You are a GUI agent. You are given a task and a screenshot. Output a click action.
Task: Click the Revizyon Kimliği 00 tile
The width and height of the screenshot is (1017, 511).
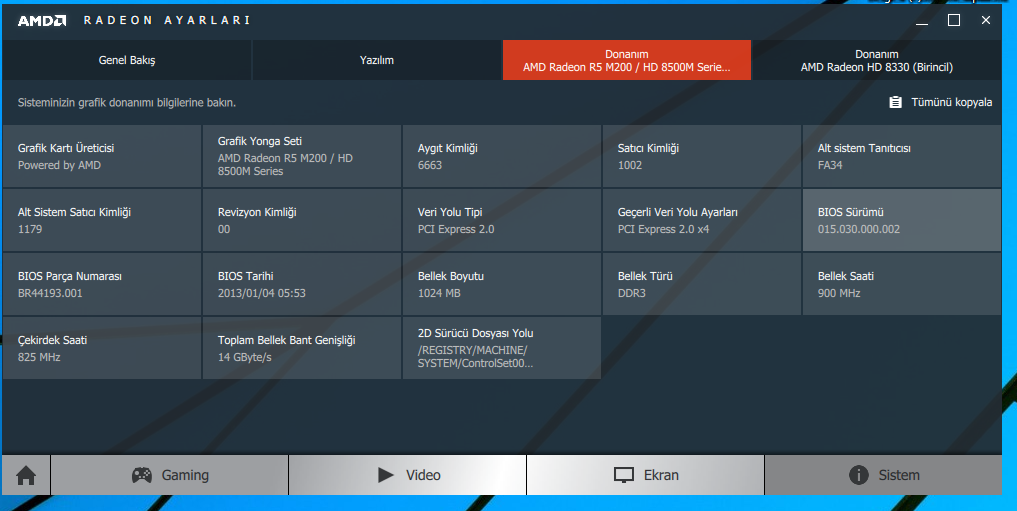point(302,220)
